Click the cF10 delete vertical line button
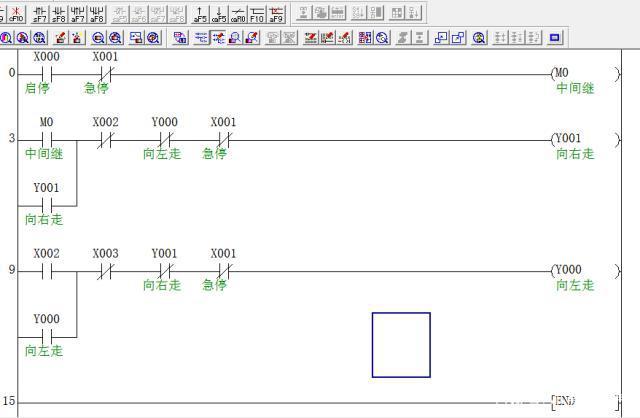Viewport: 640px width, 418px height. click(17, 13)
